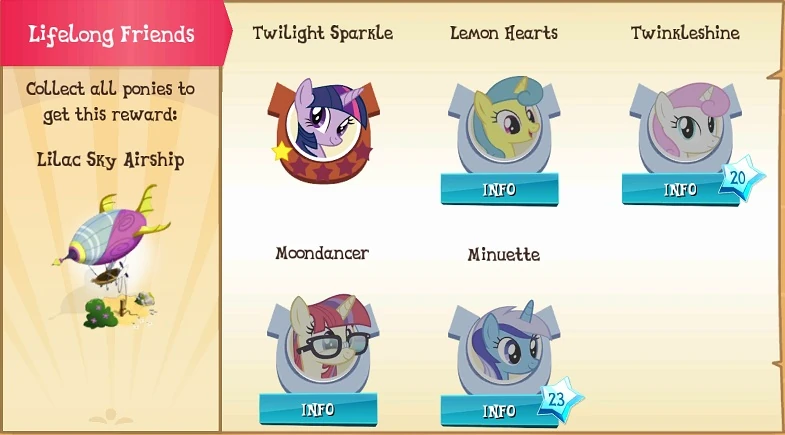The image size is (785, 435).
Task: Open INFO for Lemon Hearts
Action: click(x=499, y=189)
